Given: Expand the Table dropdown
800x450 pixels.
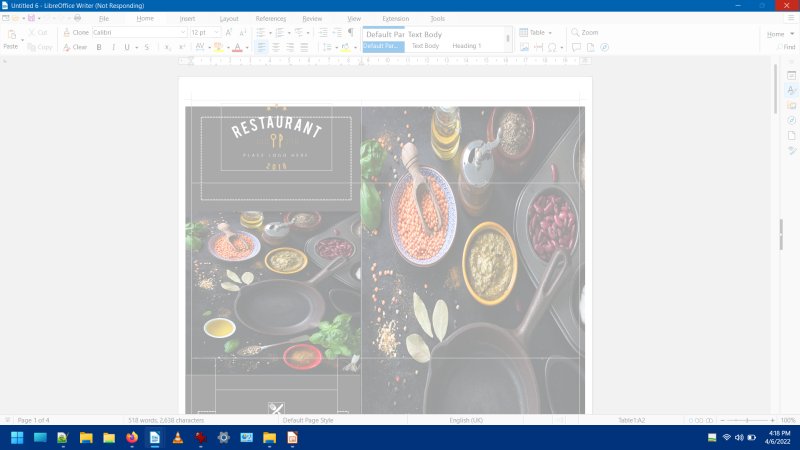Looking at the screenshot, I should (x=550, y=33).
